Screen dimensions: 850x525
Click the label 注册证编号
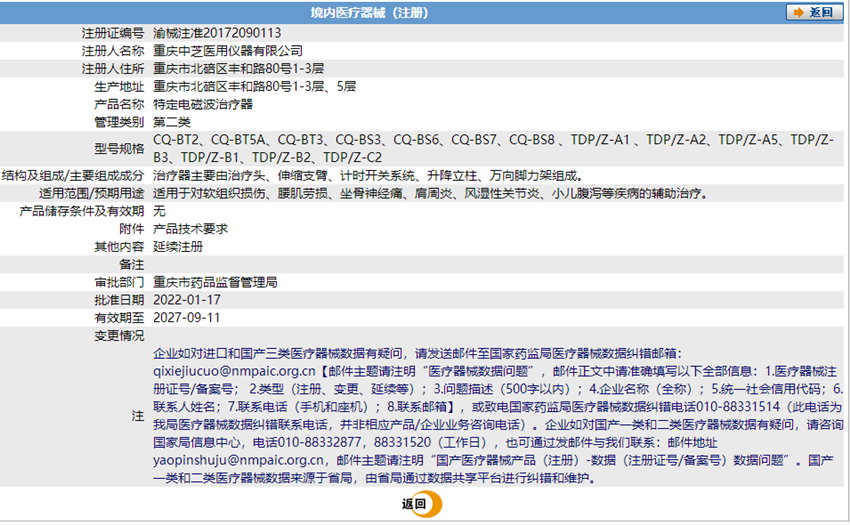click(x=113, y=33)
